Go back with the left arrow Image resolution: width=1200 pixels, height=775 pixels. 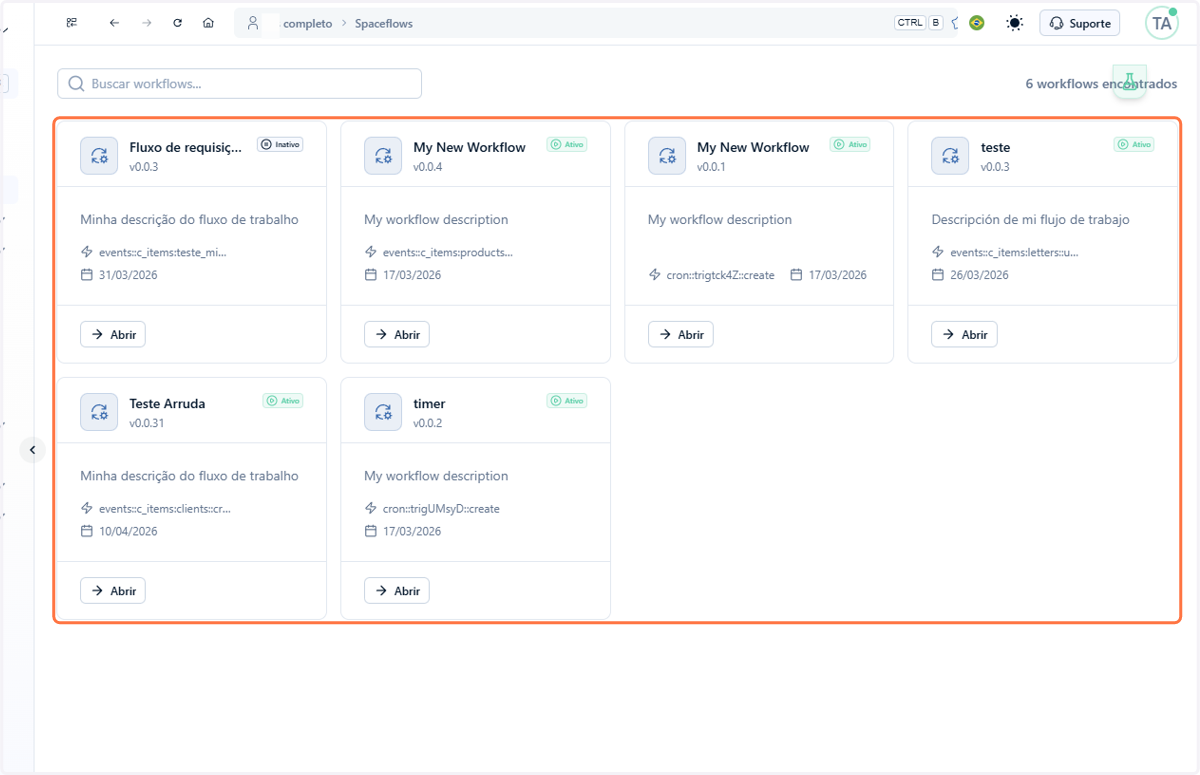pyautogui.click(x=114, y=22)
